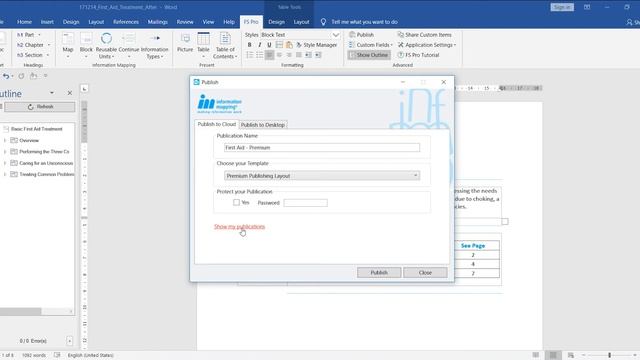Open the Mailings ribbon tab
The height and width of the screenshot is (360, 640).
coord(158,22)
